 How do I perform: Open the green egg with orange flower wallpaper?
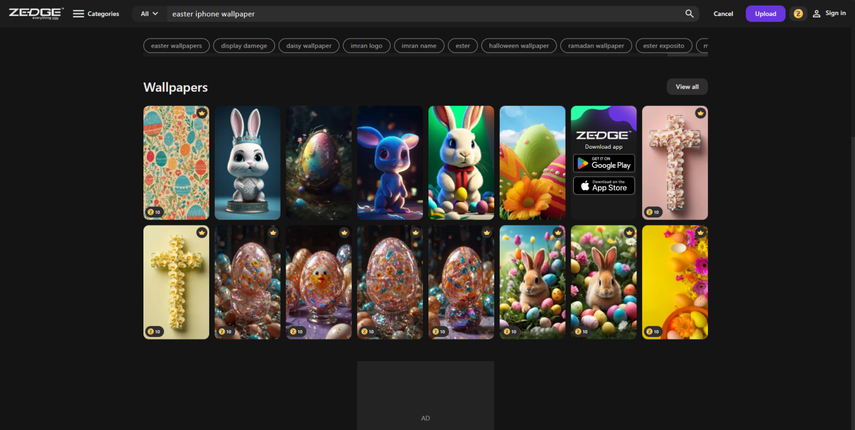click(x=532, y=162)
